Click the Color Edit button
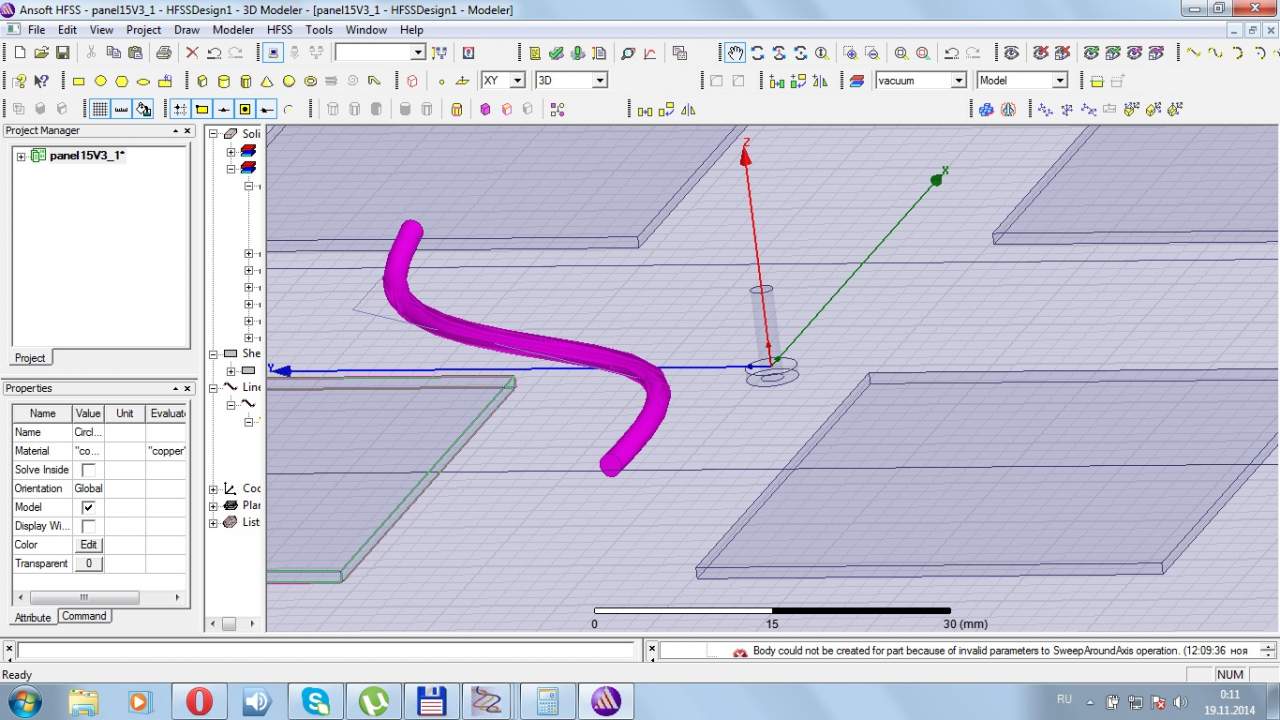This screenshot has width=1280, height=720. tap(88, 545)
